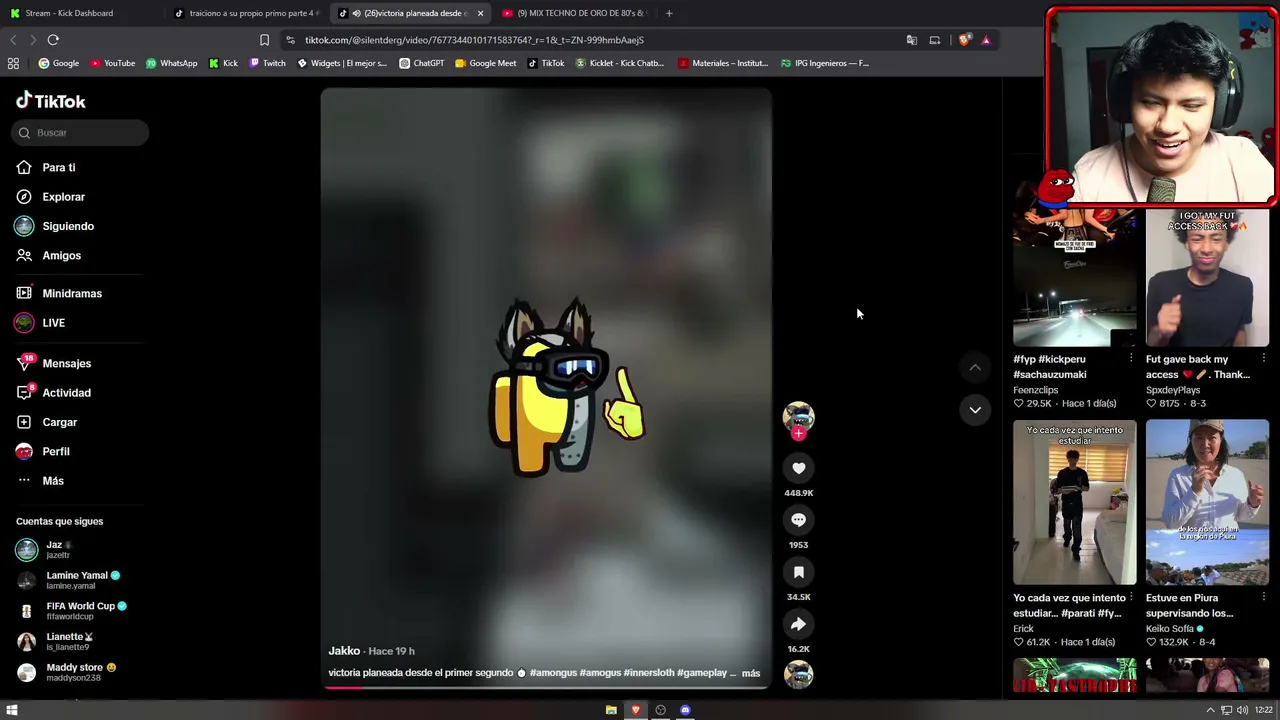Open the Jakko author link on the video
The width and height of the screenshot is (1280, 720).
344,651
